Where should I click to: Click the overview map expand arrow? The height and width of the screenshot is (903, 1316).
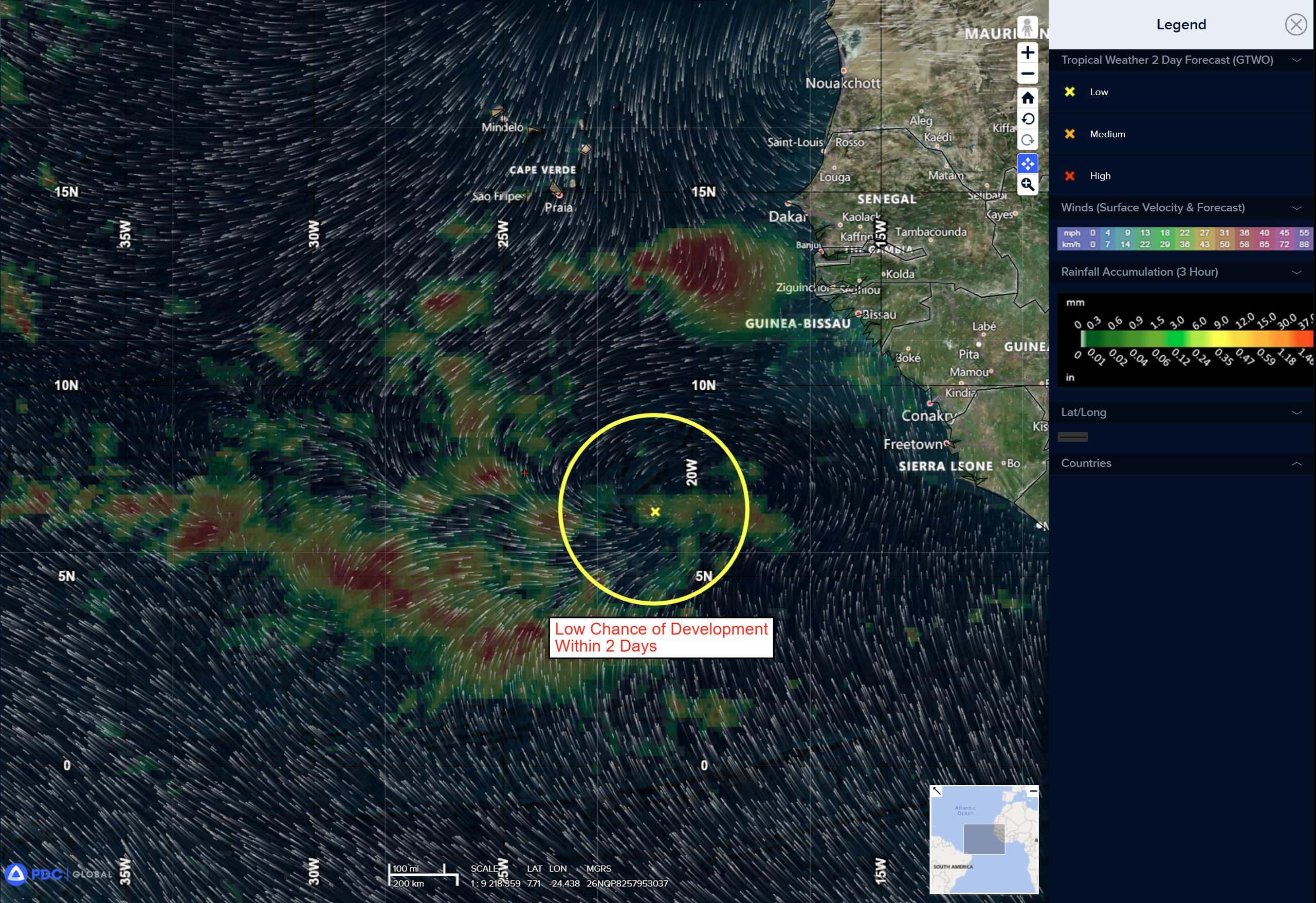point(937,791)
